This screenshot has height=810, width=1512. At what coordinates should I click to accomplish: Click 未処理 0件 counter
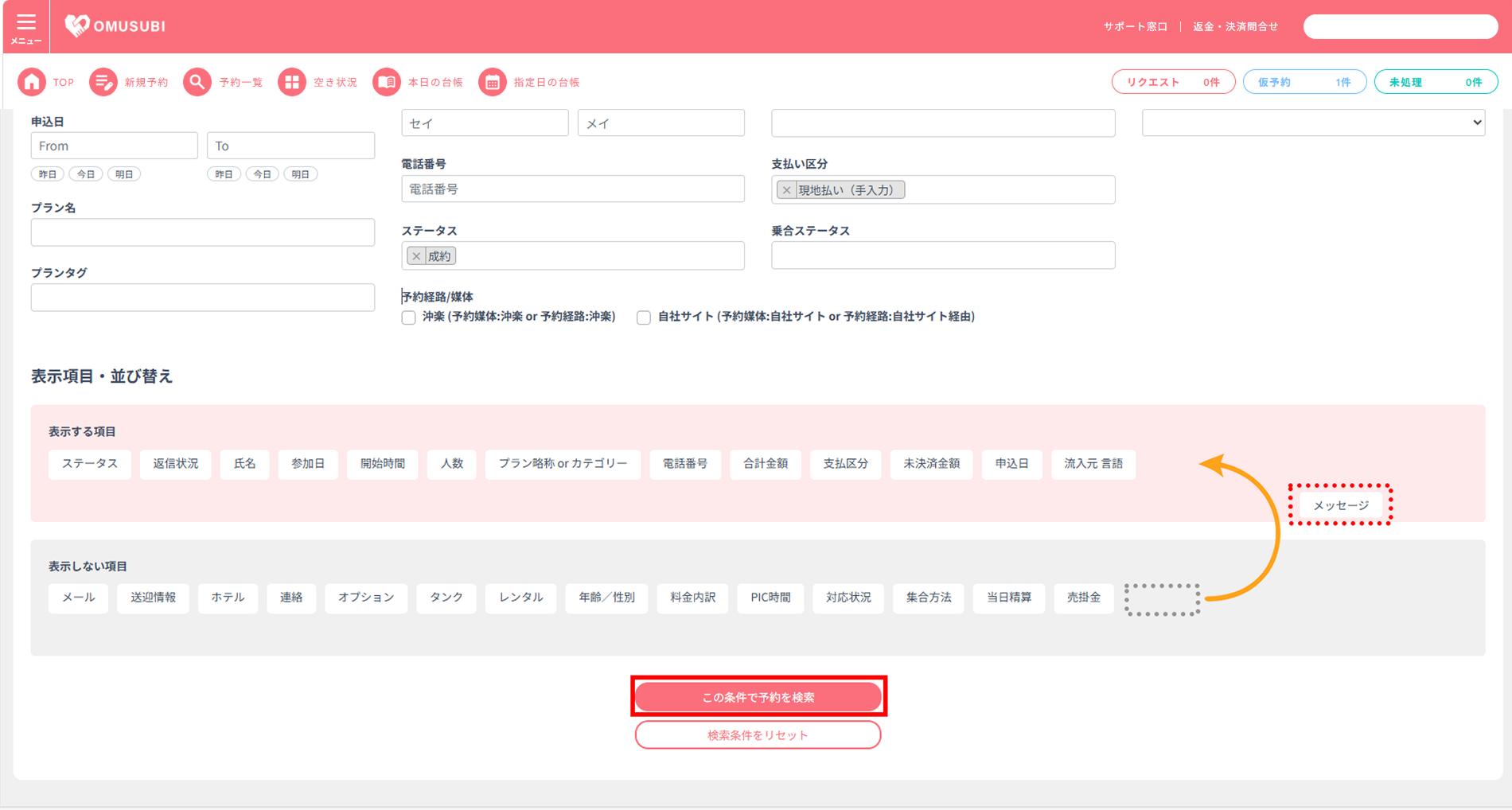(x=1436, y=82)
